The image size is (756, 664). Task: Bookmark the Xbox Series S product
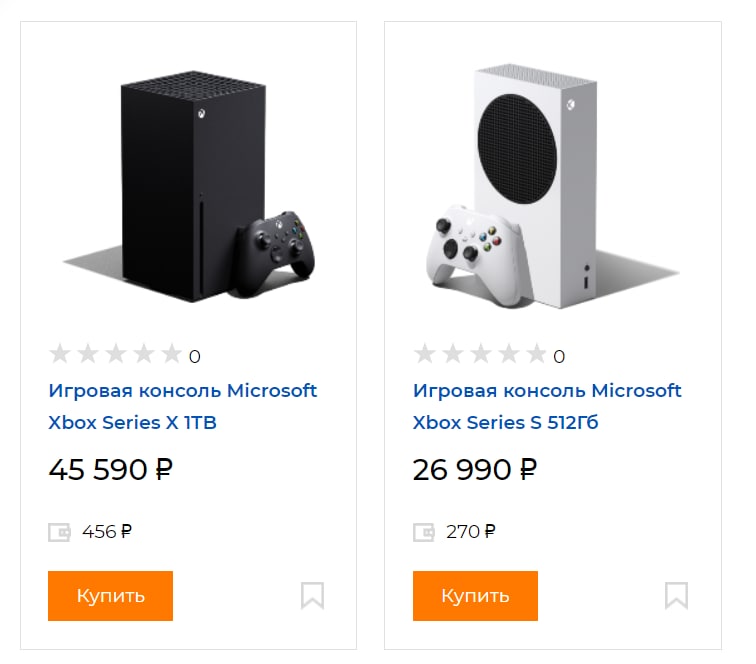click(676, 596)
